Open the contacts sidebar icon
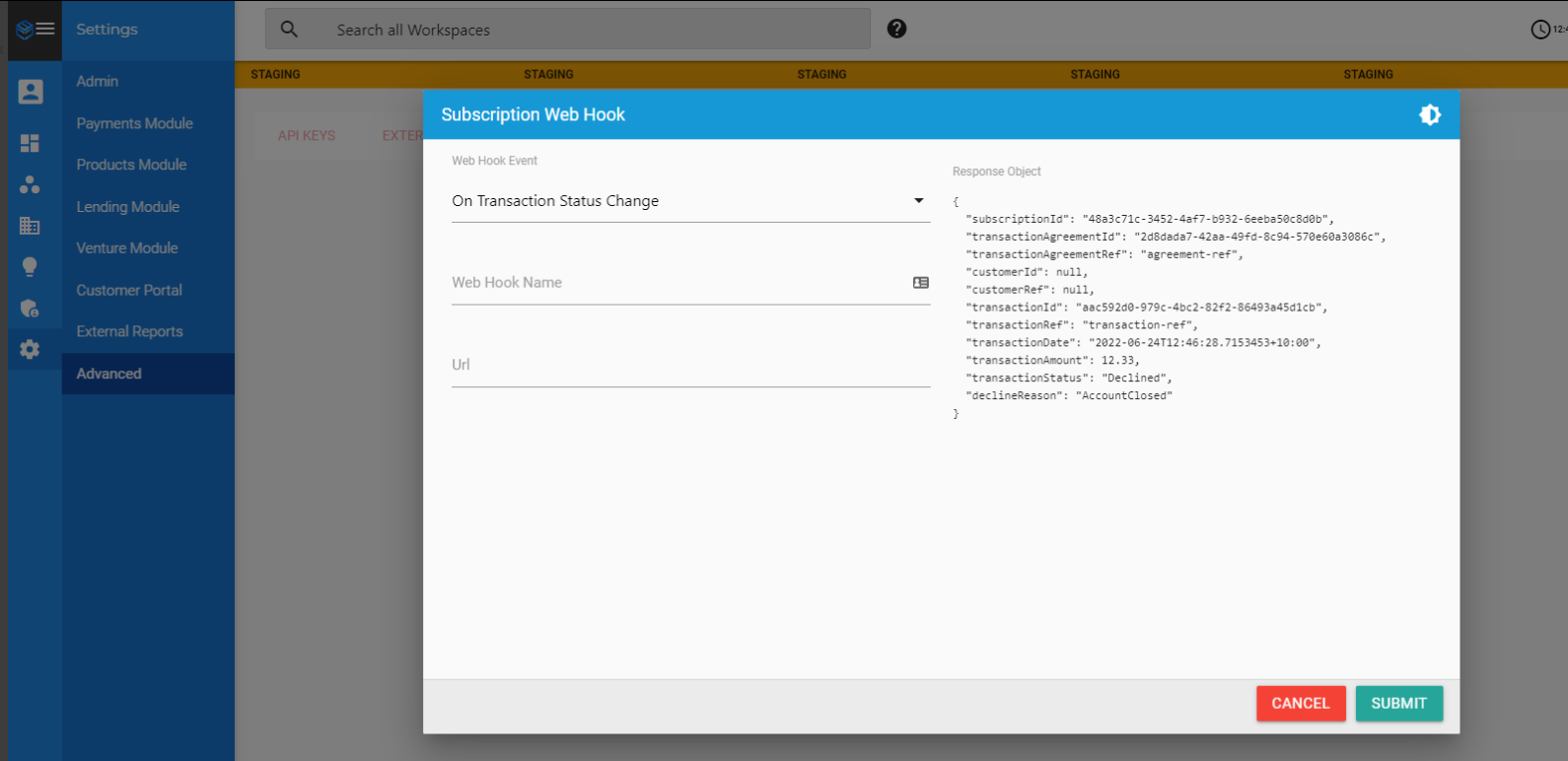Screen dimensions: 1568x761 (x=31, y=92)
